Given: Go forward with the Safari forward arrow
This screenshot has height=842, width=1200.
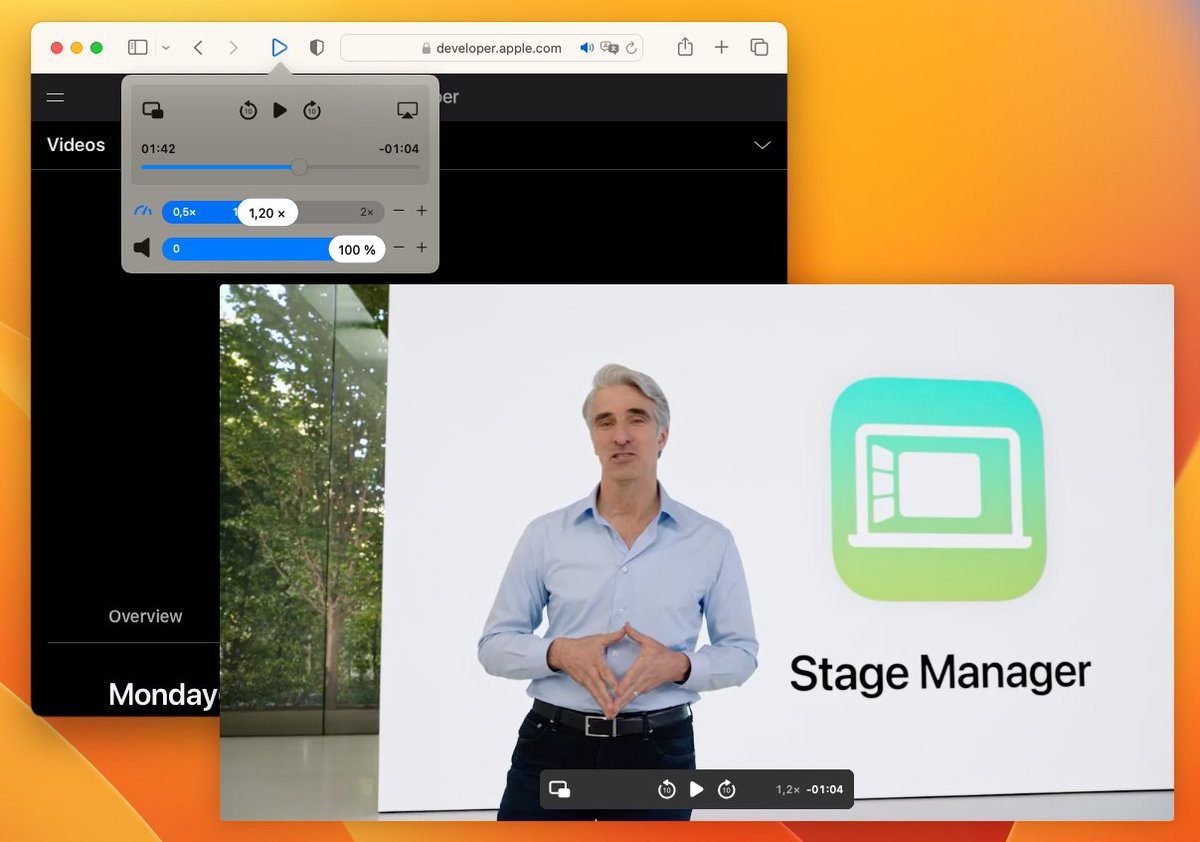Looking at the screenshot, I should [233, 47].
